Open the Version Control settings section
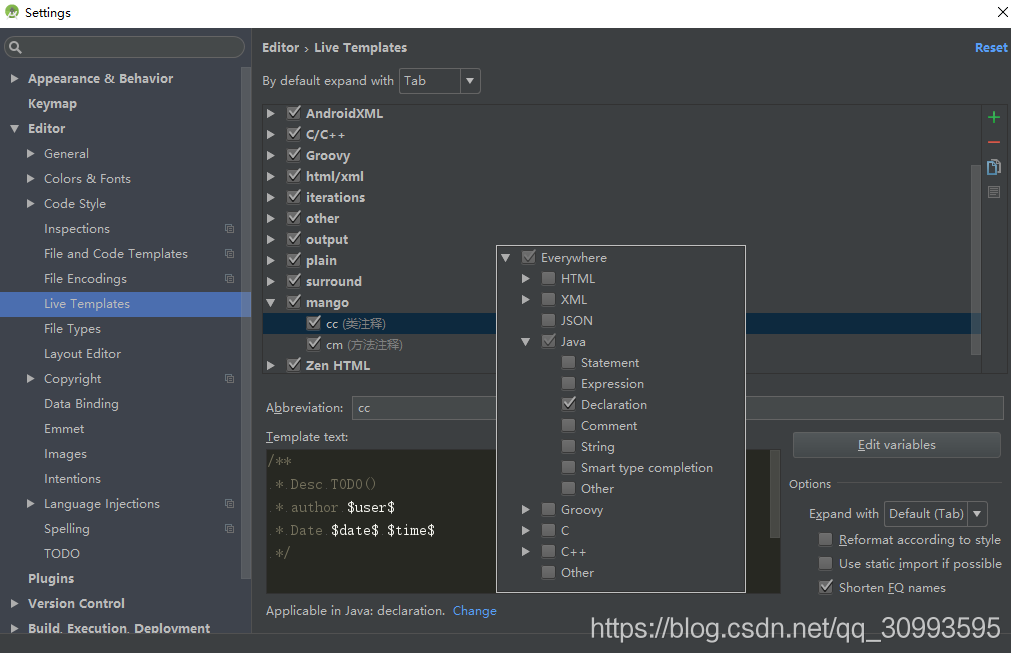Image resolution: width=1011 pixels, height=653 pixels. pyautogui.click(x=76, y=603)
